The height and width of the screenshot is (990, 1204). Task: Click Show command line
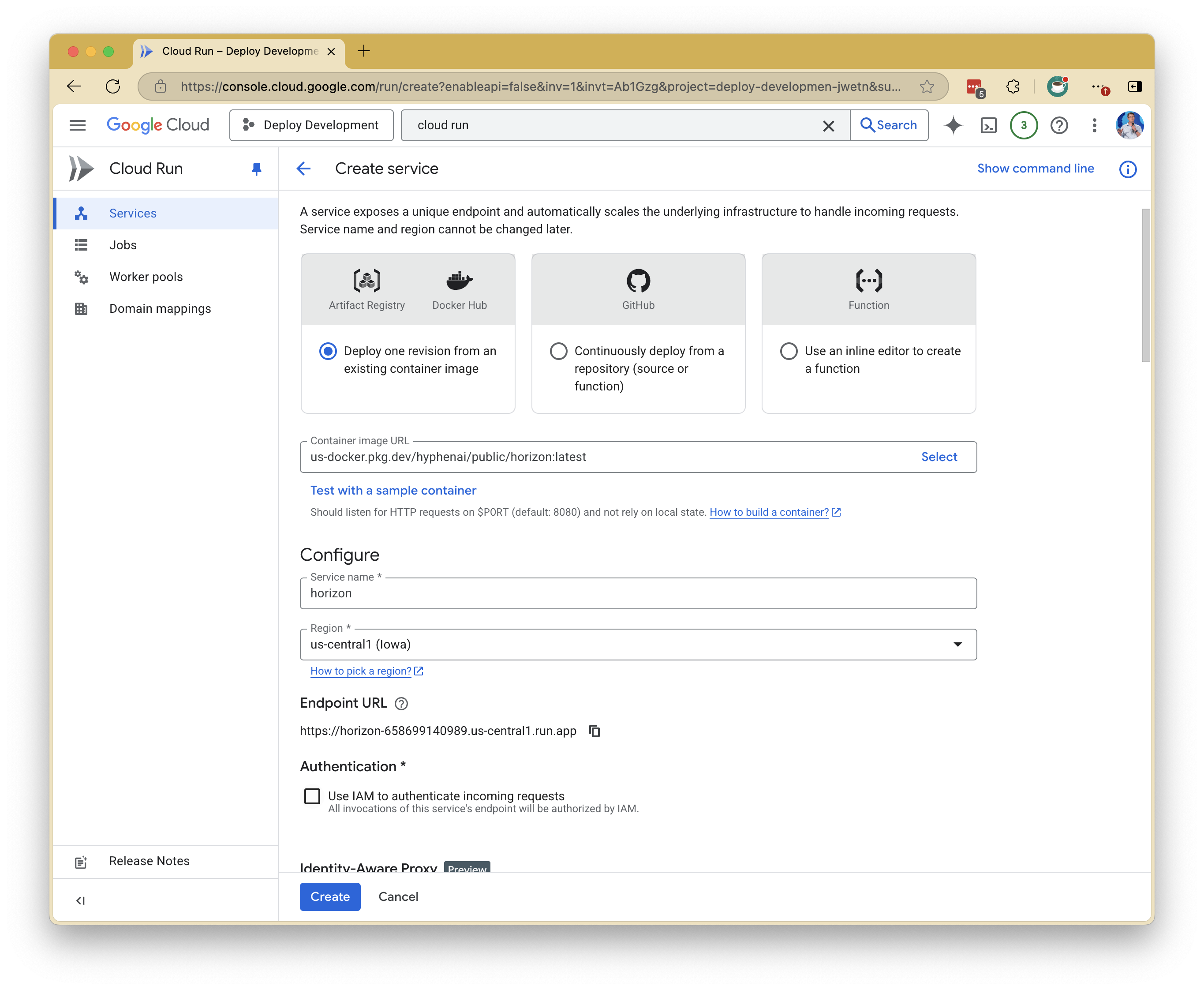[x=1035, y=168]
